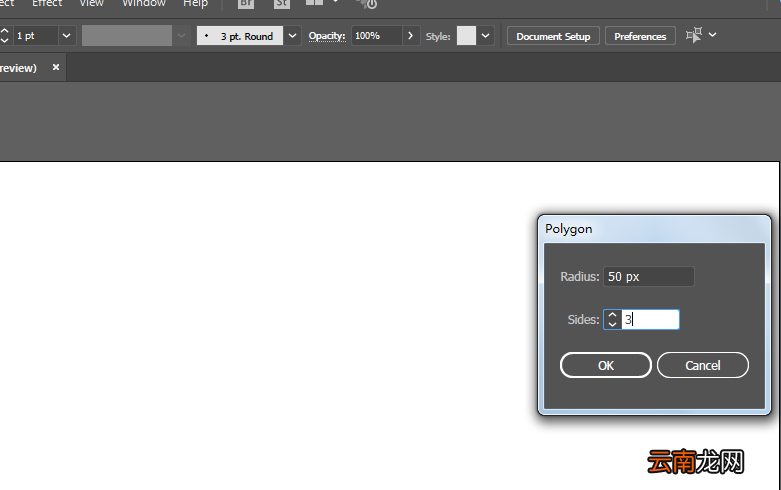Screen dimensions: 781x490
Task: Open the graphic Style dropdown arrow
Action: click(485, 36)
